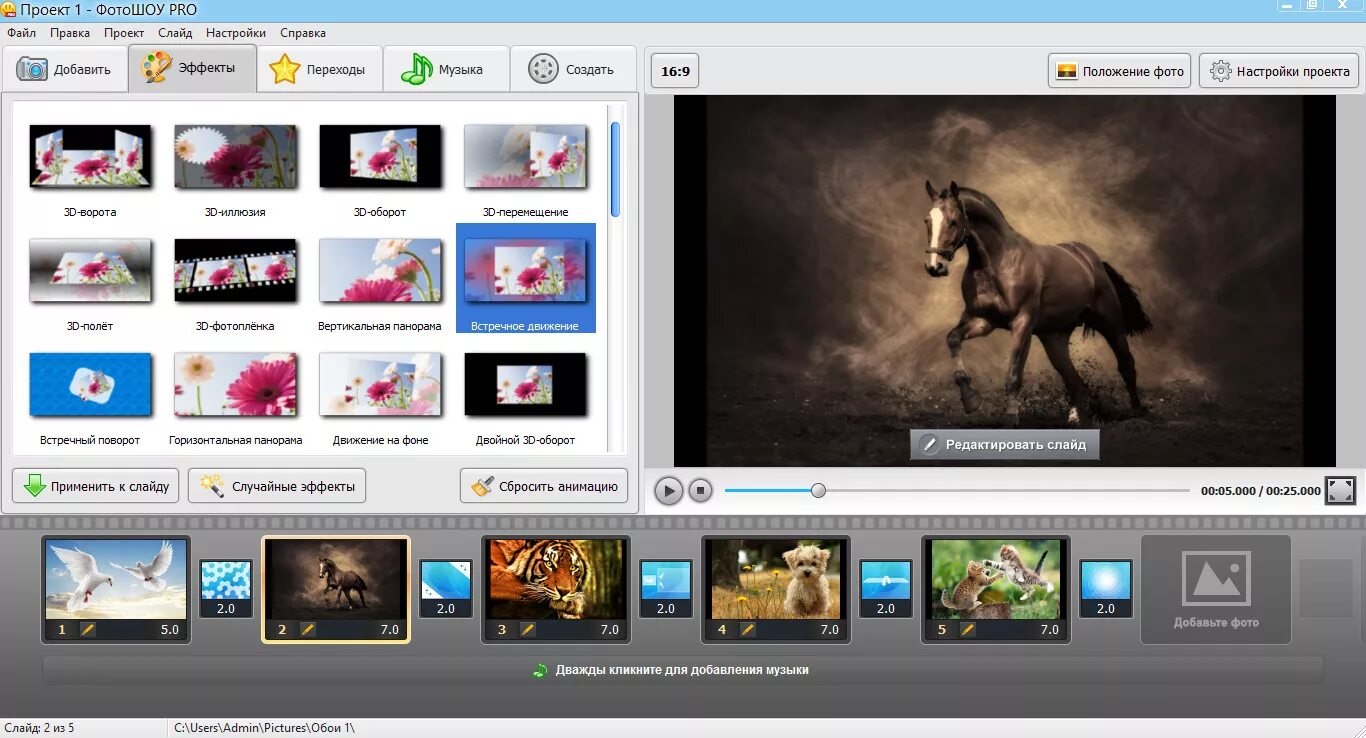The image size is (1366, 738).
Task: Stop the slideshow preview
Action: tap(701, 490)
